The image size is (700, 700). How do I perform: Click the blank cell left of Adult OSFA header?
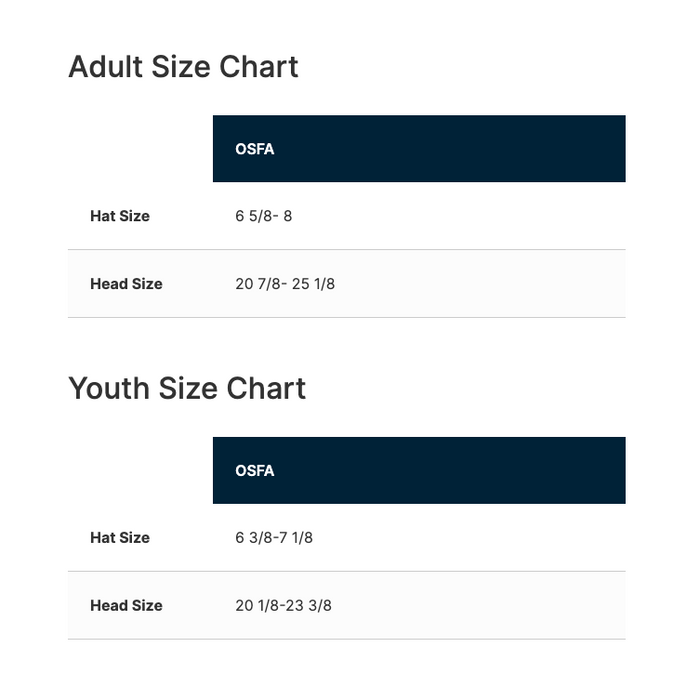pos(140,149)
